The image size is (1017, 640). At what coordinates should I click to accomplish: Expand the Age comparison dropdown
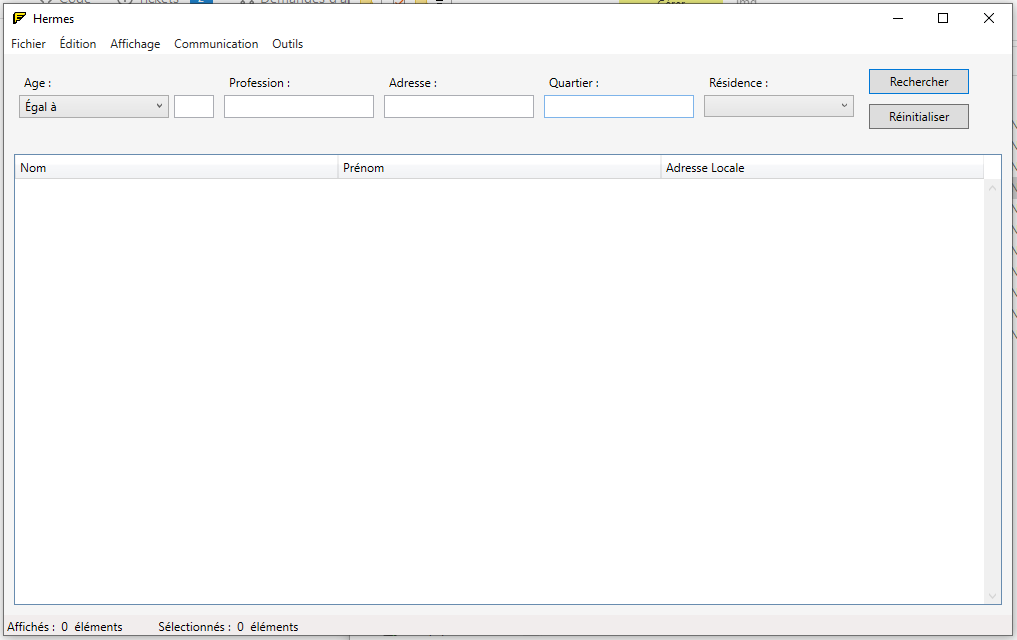[x=94, y=106]
